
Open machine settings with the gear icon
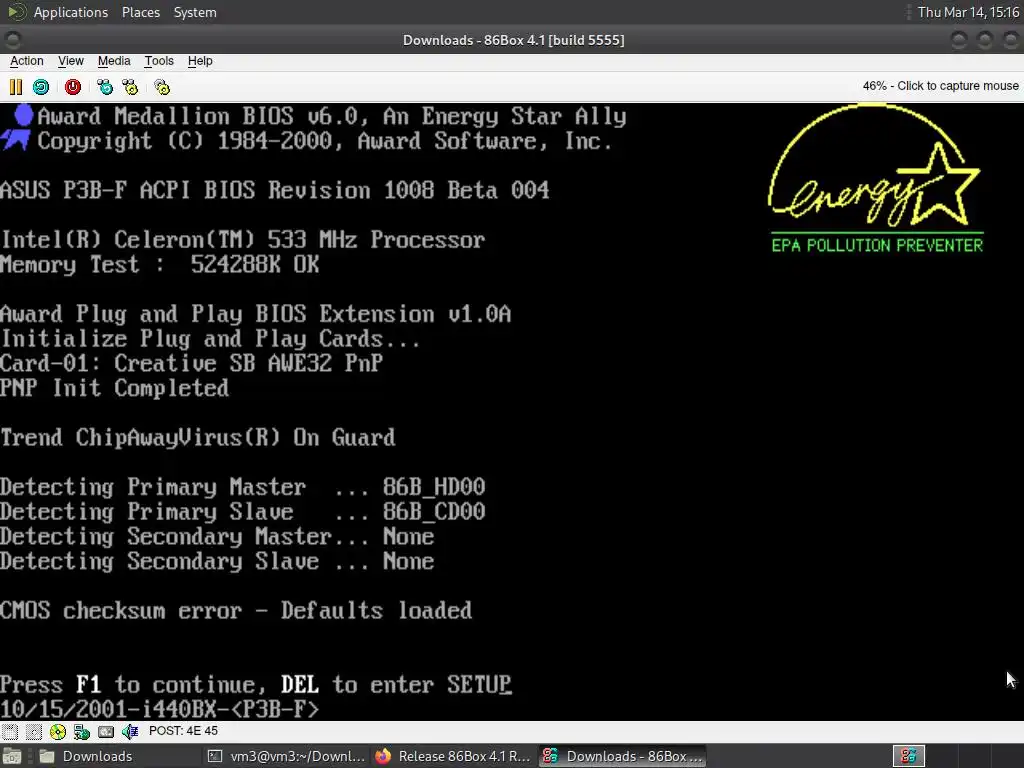click(162, 87)
